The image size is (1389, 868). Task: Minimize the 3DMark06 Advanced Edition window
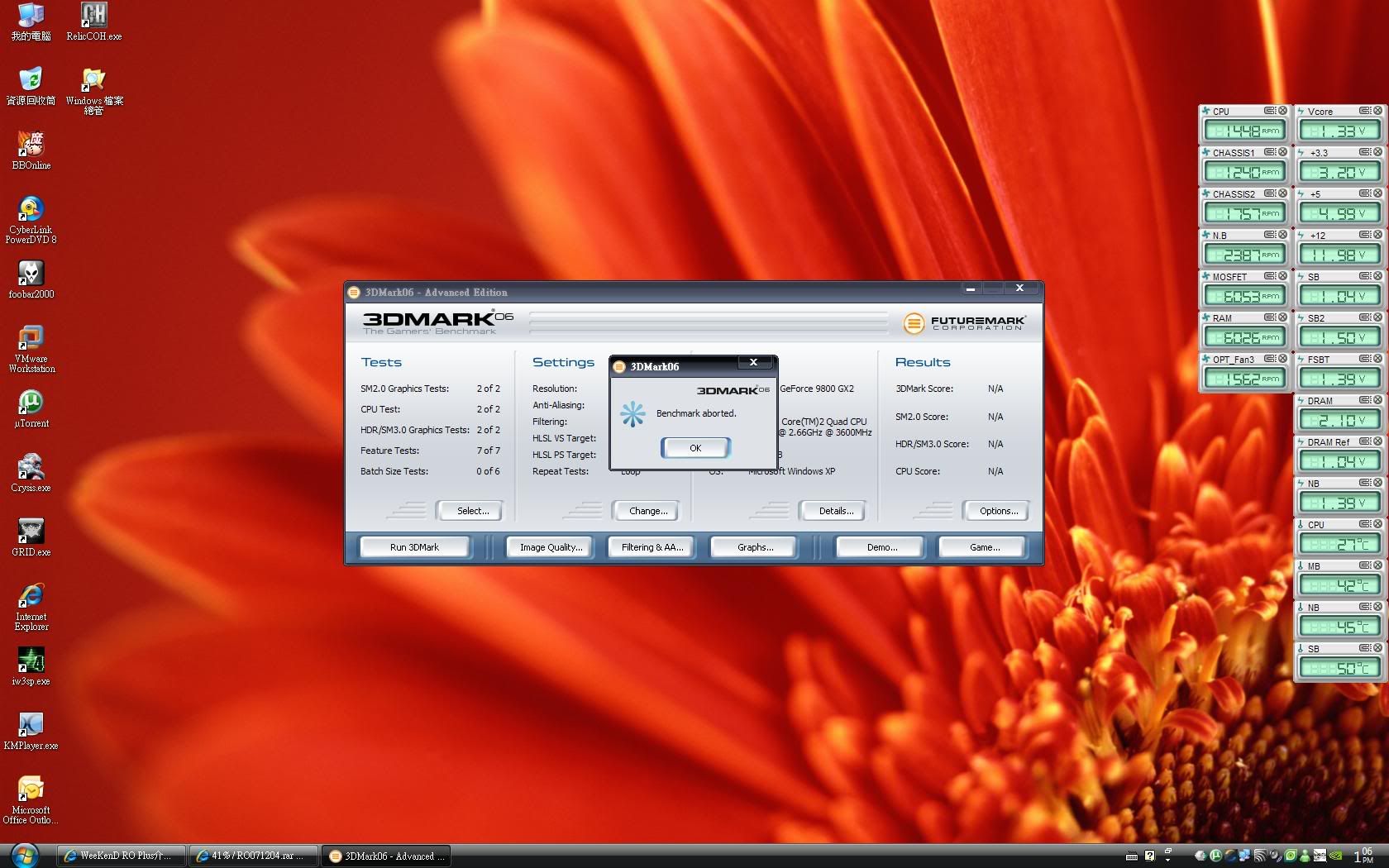click(971, 289)
